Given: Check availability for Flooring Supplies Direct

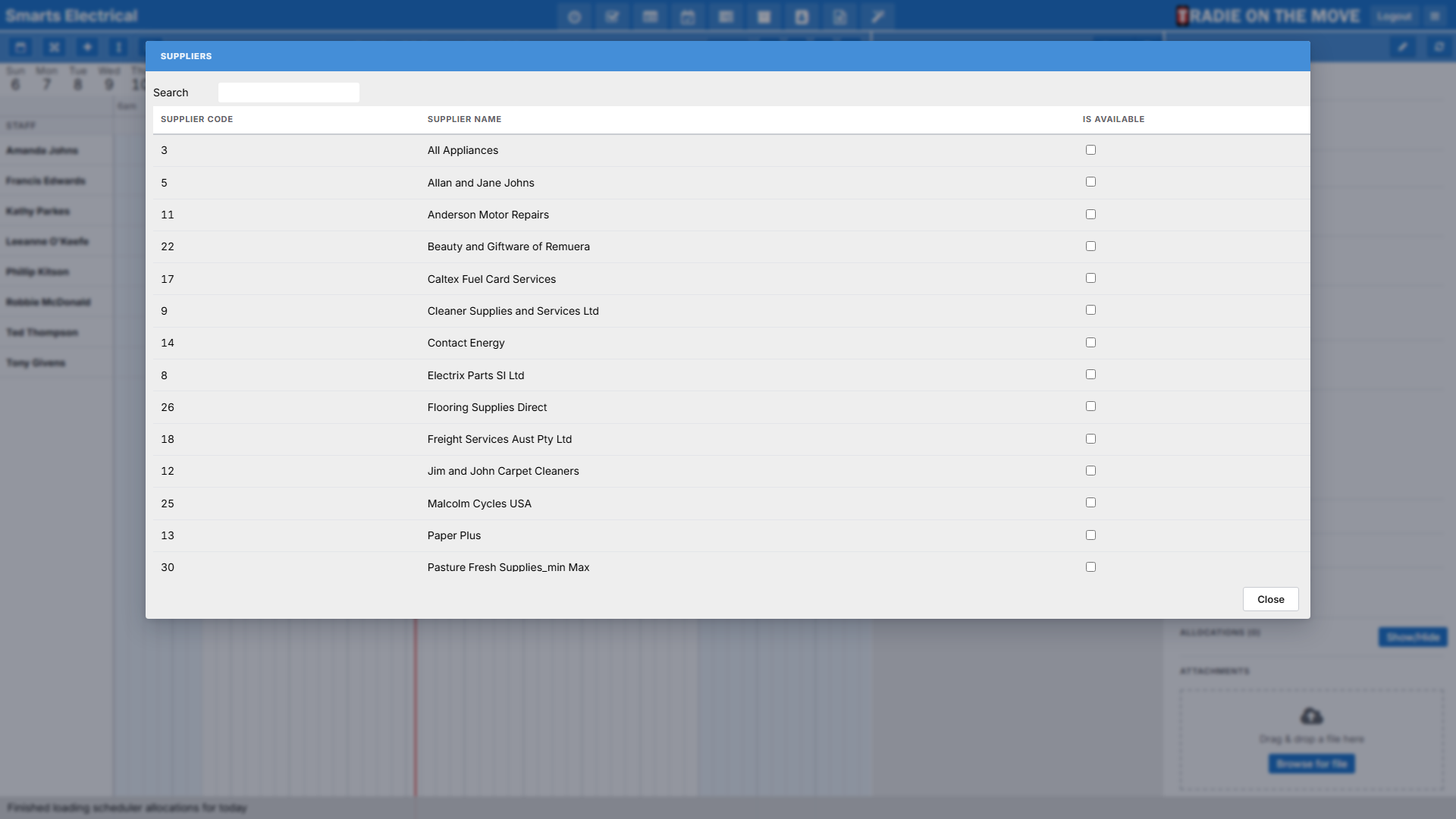Looking at the screenshot, I should pyautogui.click(x=1090, y=406).
